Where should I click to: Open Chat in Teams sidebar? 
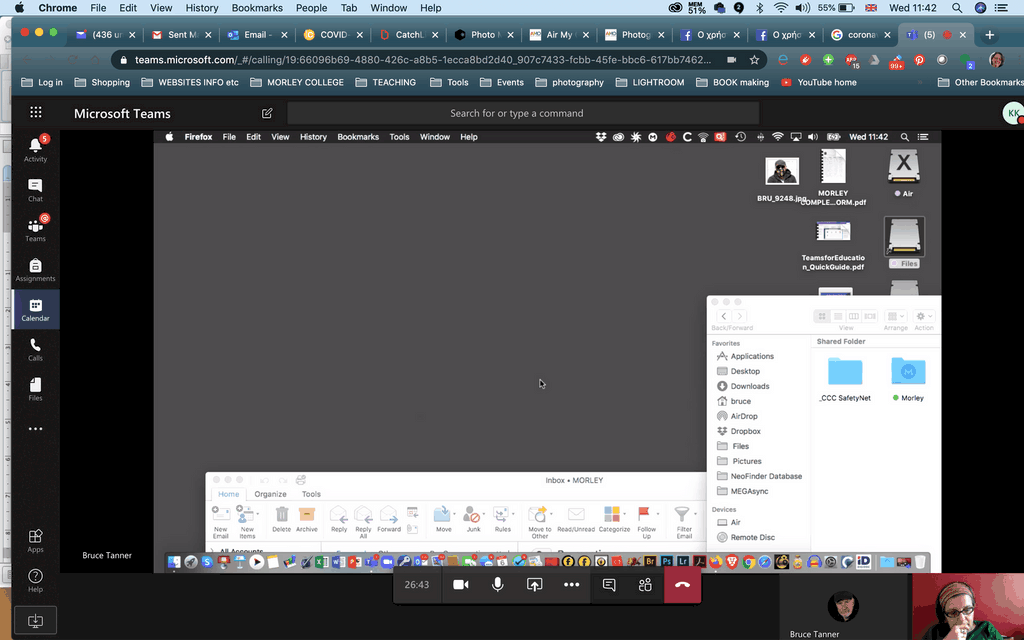pos(36,190)
